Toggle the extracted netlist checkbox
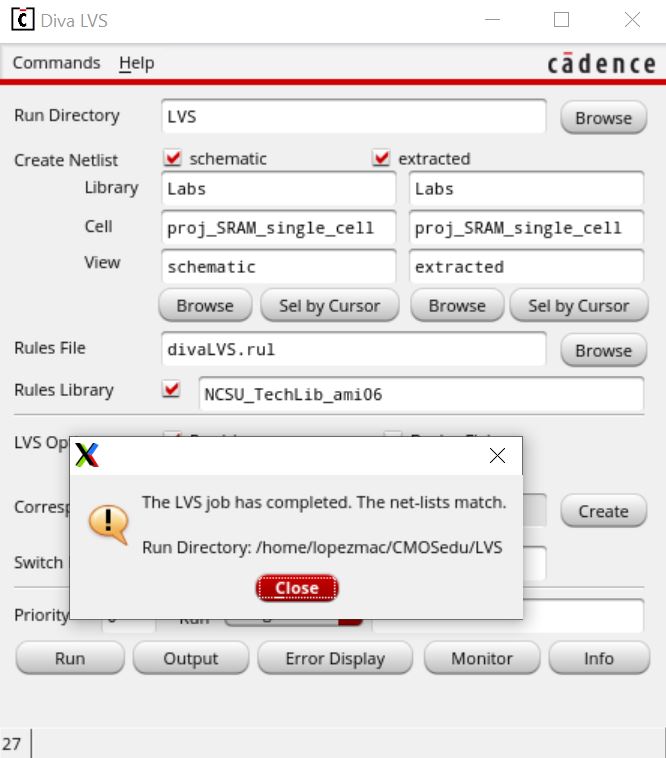Viewport: 666px width, 758px height. (381, 158)
